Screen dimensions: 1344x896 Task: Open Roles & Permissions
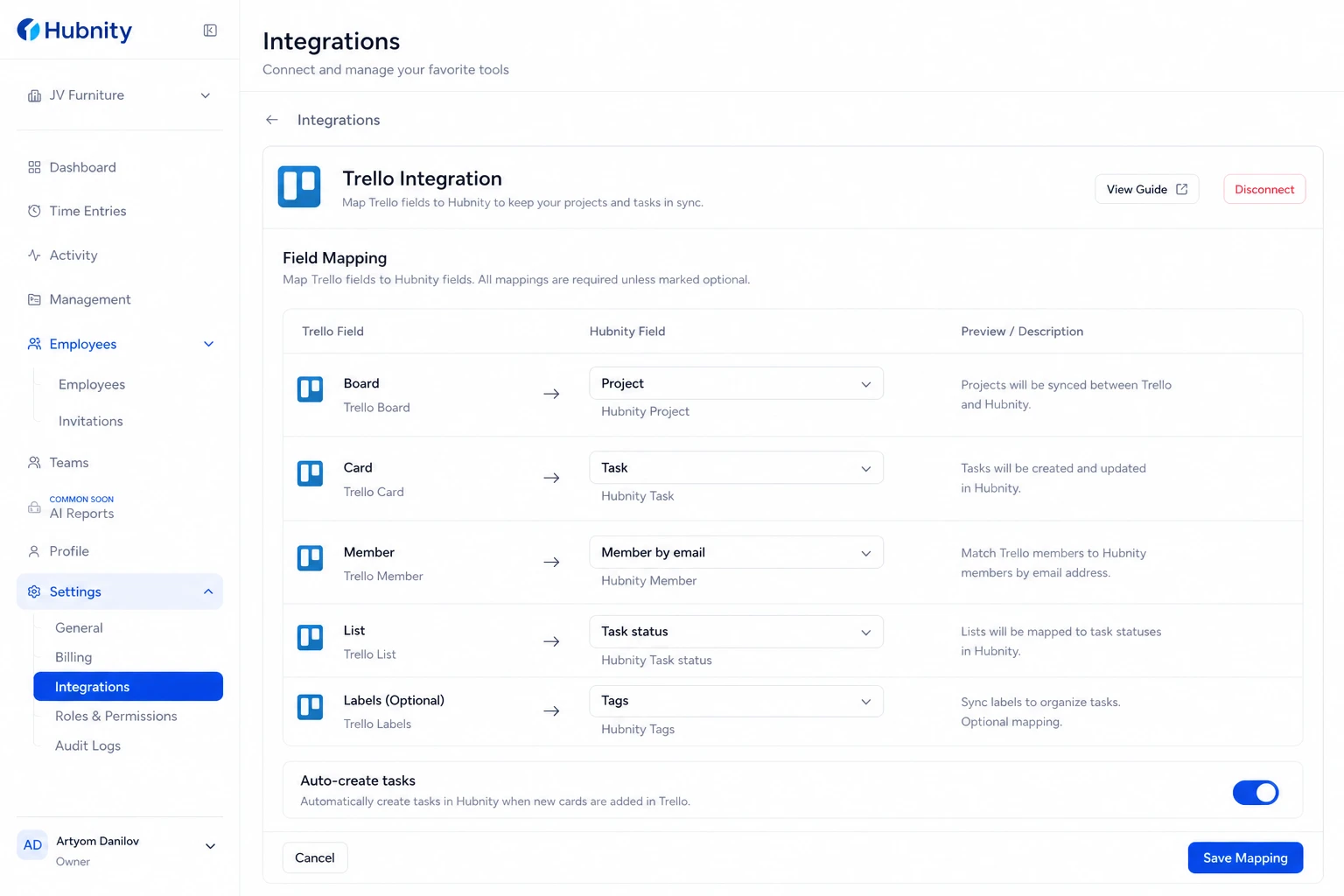116,716
